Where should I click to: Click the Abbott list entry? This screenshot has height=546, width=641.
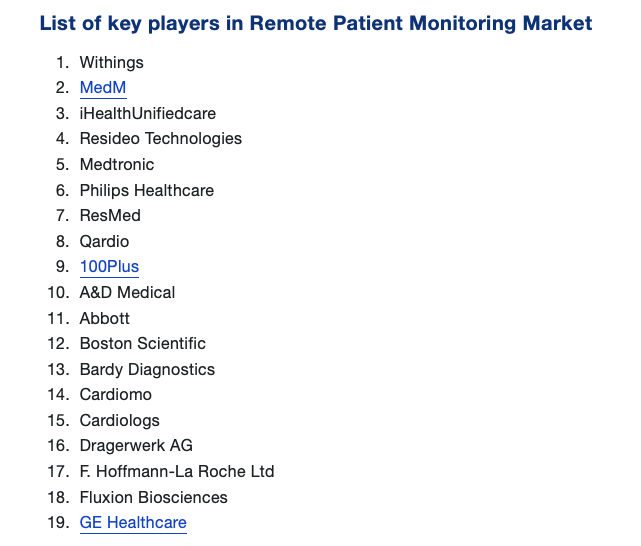[105, 318]
